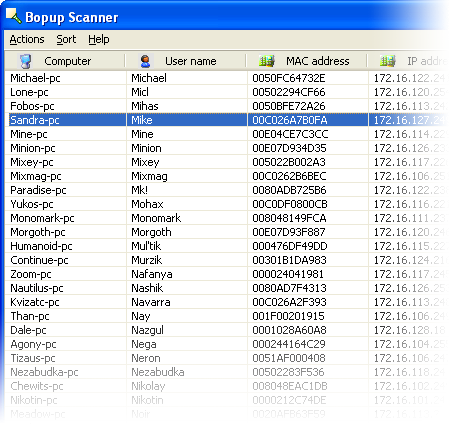Select the Mixey-pc computer entry

pos(32,162)
